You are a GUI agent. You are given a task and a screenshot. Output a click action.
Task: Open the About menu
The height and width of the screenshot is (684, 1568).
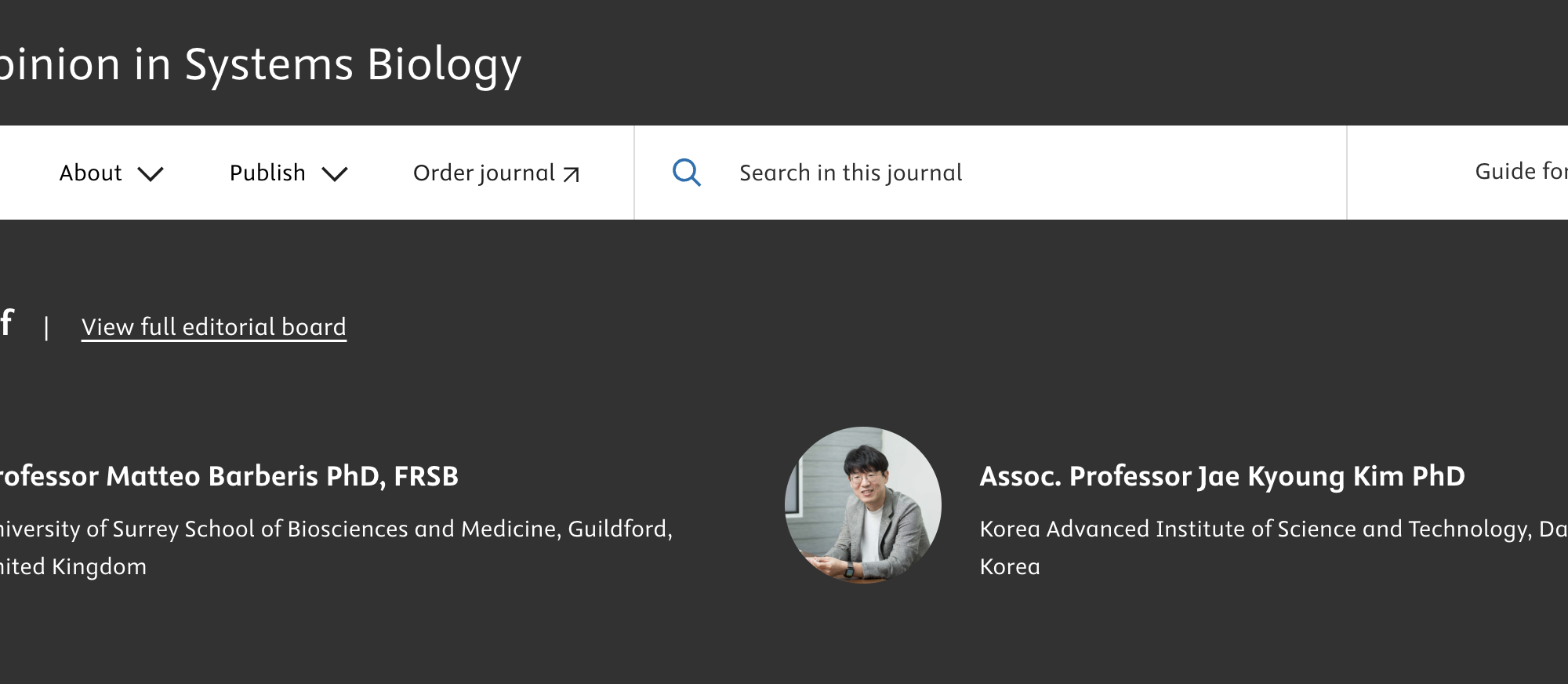pos(111,173)
